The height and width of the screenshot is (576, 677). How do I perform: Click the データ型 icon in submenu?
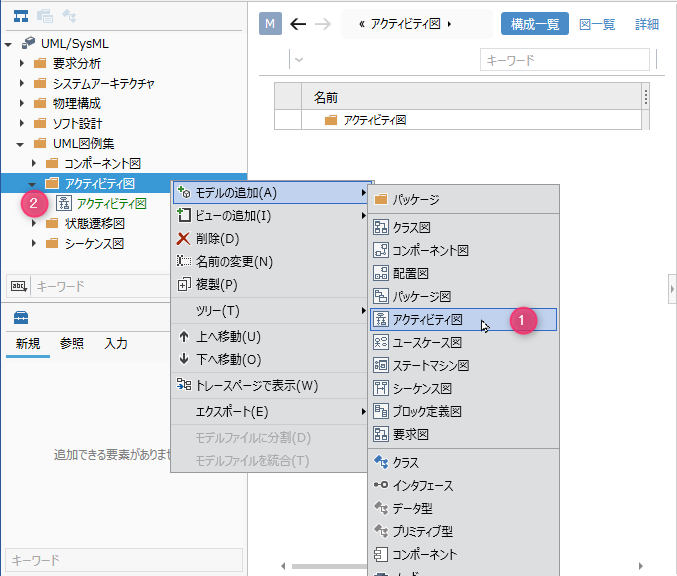coord(381,508)
